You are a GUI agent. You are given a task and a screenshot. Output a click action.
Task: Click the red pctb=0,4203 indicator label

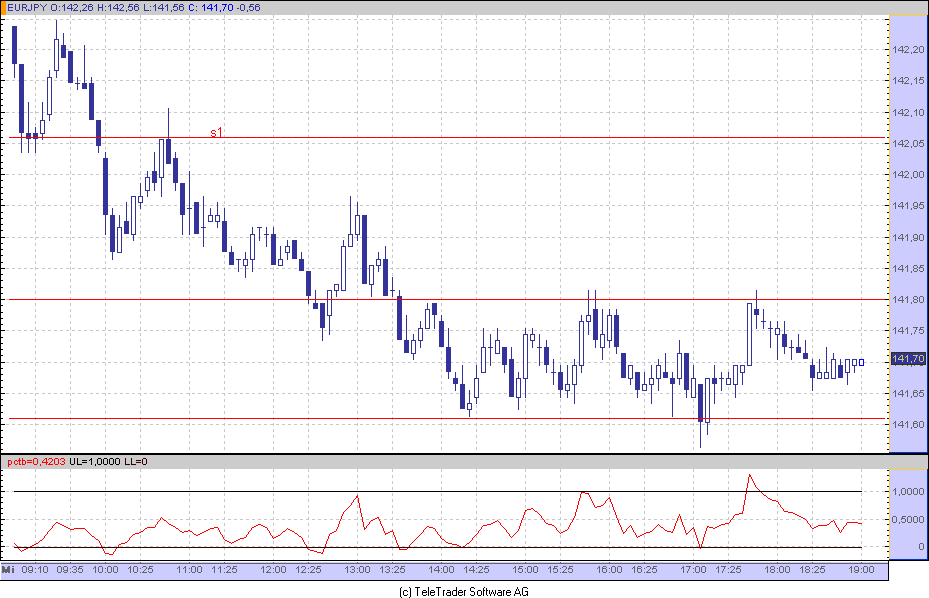36,461
